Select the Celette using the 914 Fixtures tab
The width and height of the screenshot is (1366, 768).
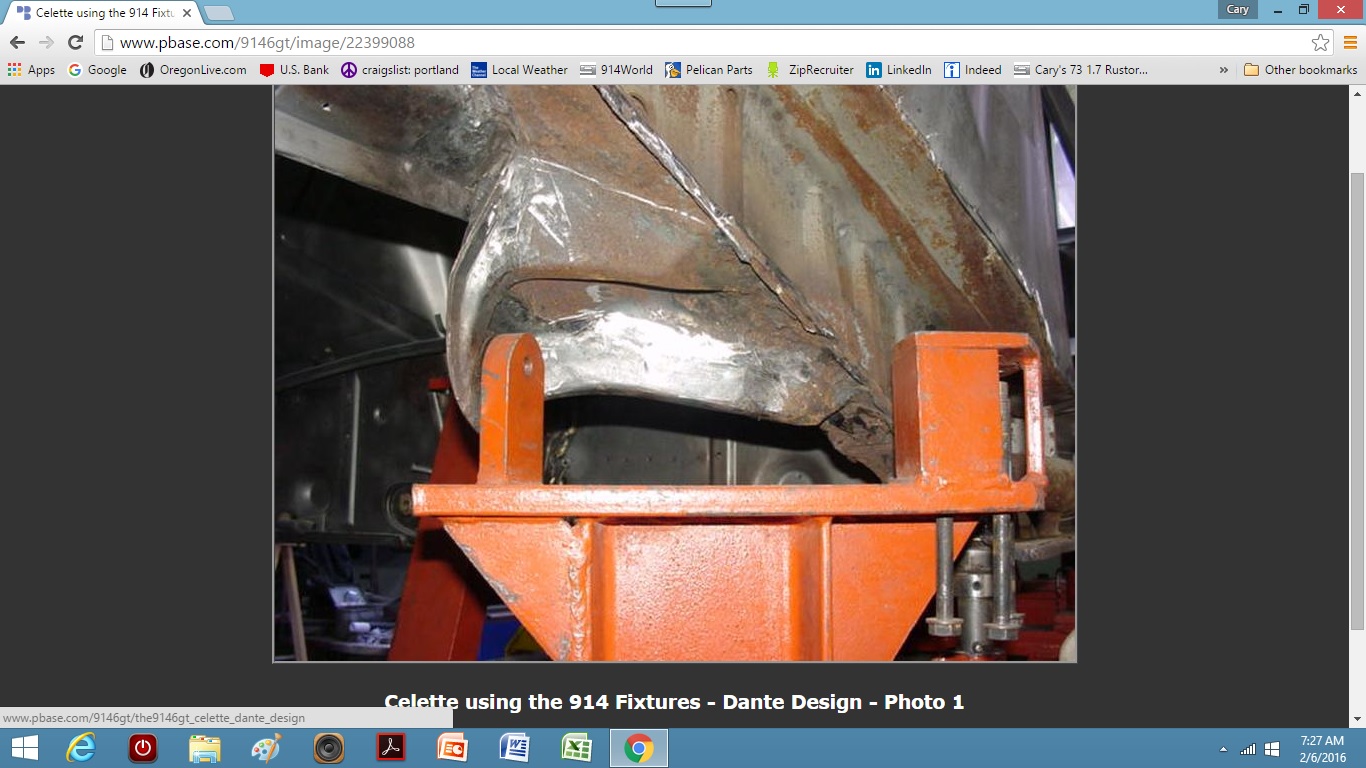pos(100,13)
